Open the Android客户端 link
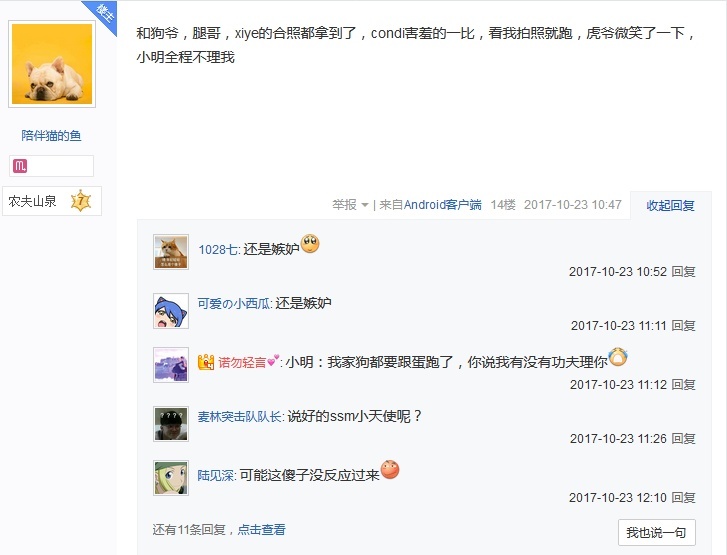Image resolution: width=727 pixels, height=555 pixels. point(442,204)
